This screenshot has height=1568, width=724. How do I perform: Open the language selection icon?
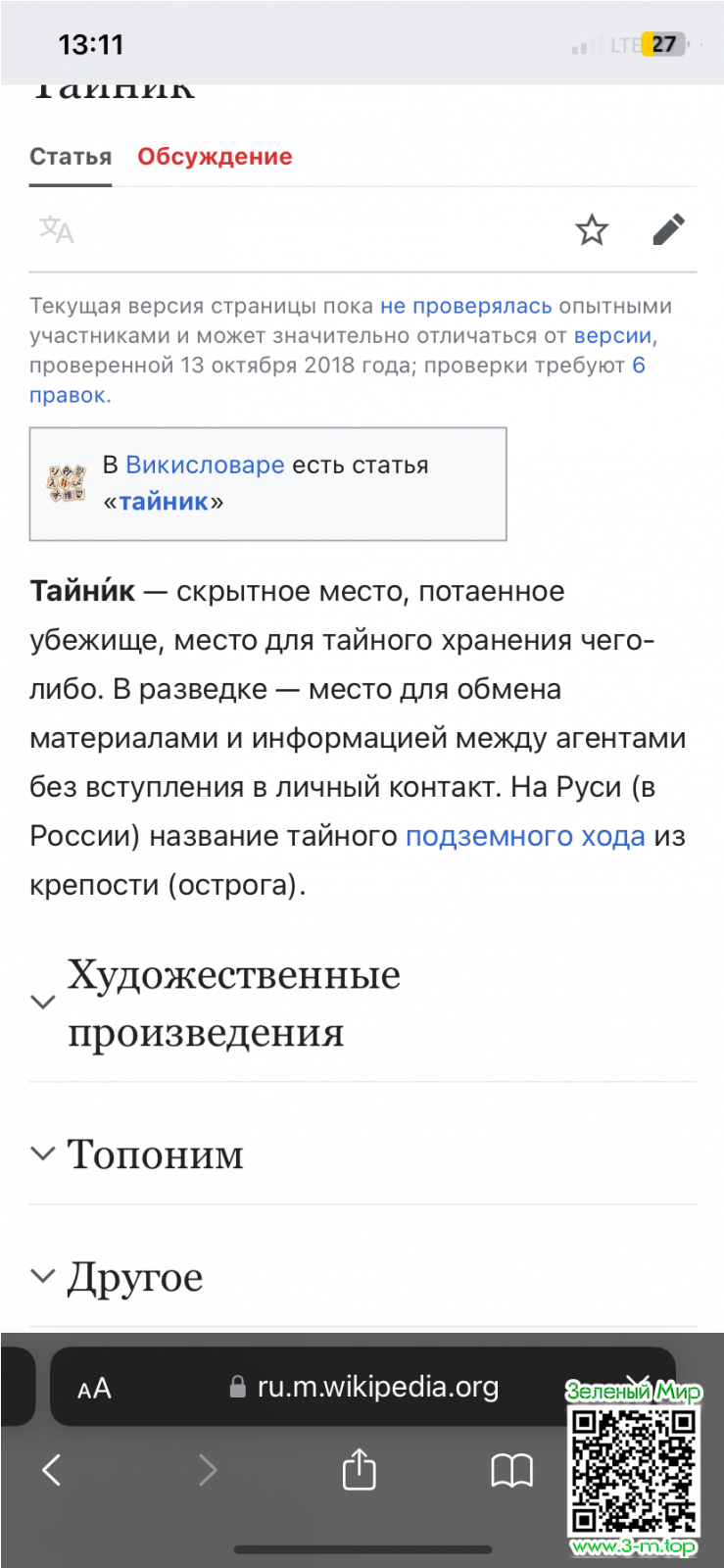coord(56,230)
